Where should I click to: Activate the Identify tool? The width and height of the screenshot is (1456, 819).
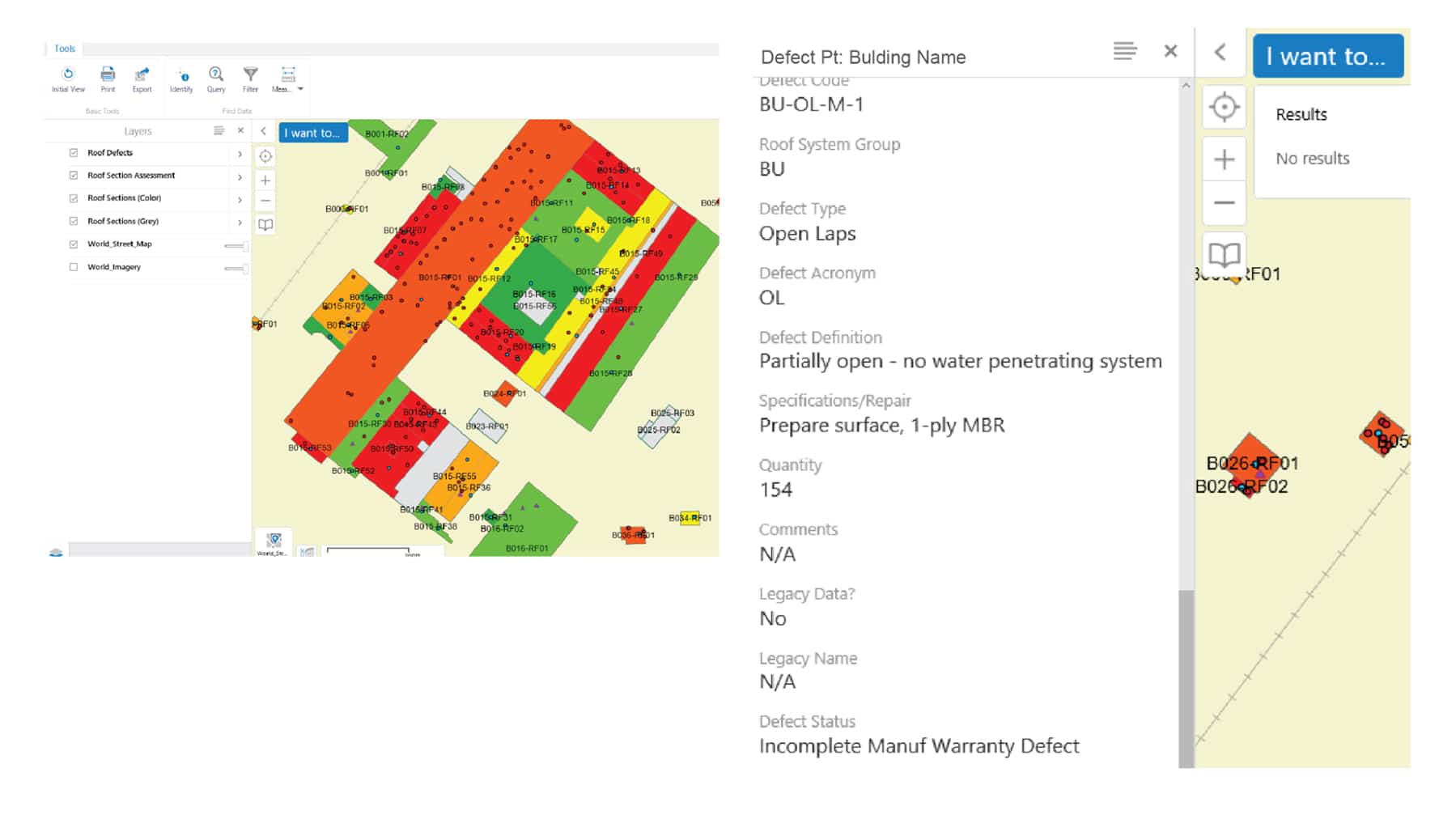pos(181,79)
